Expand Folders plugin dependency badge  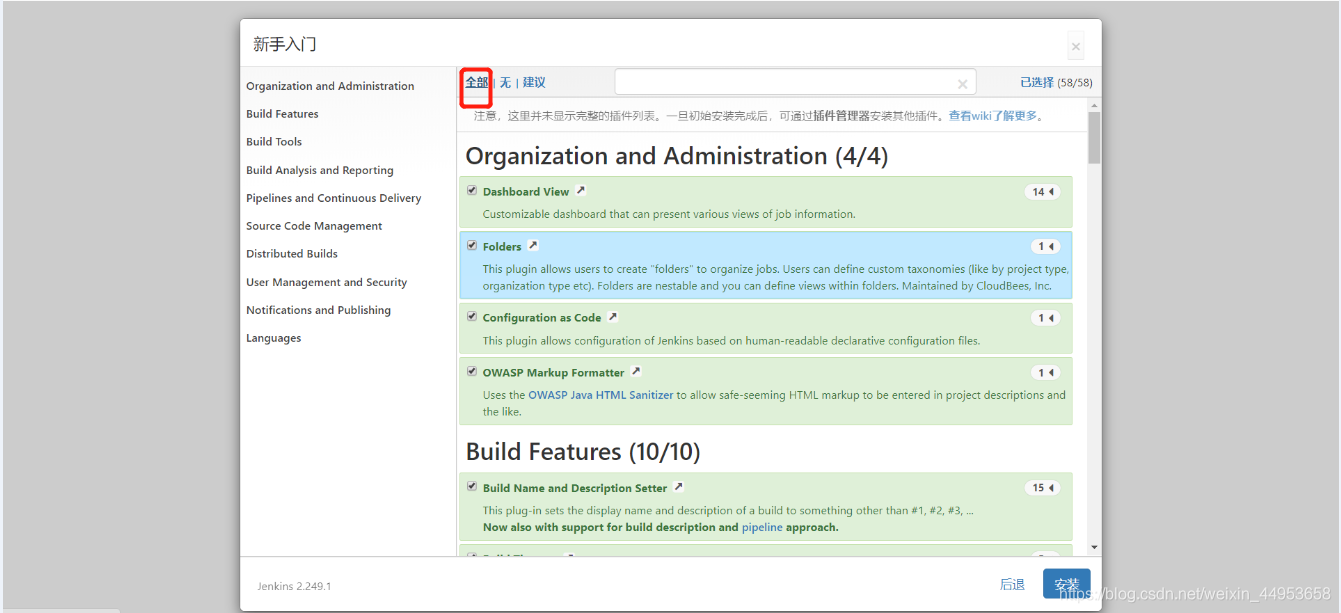click(1045, 247)
